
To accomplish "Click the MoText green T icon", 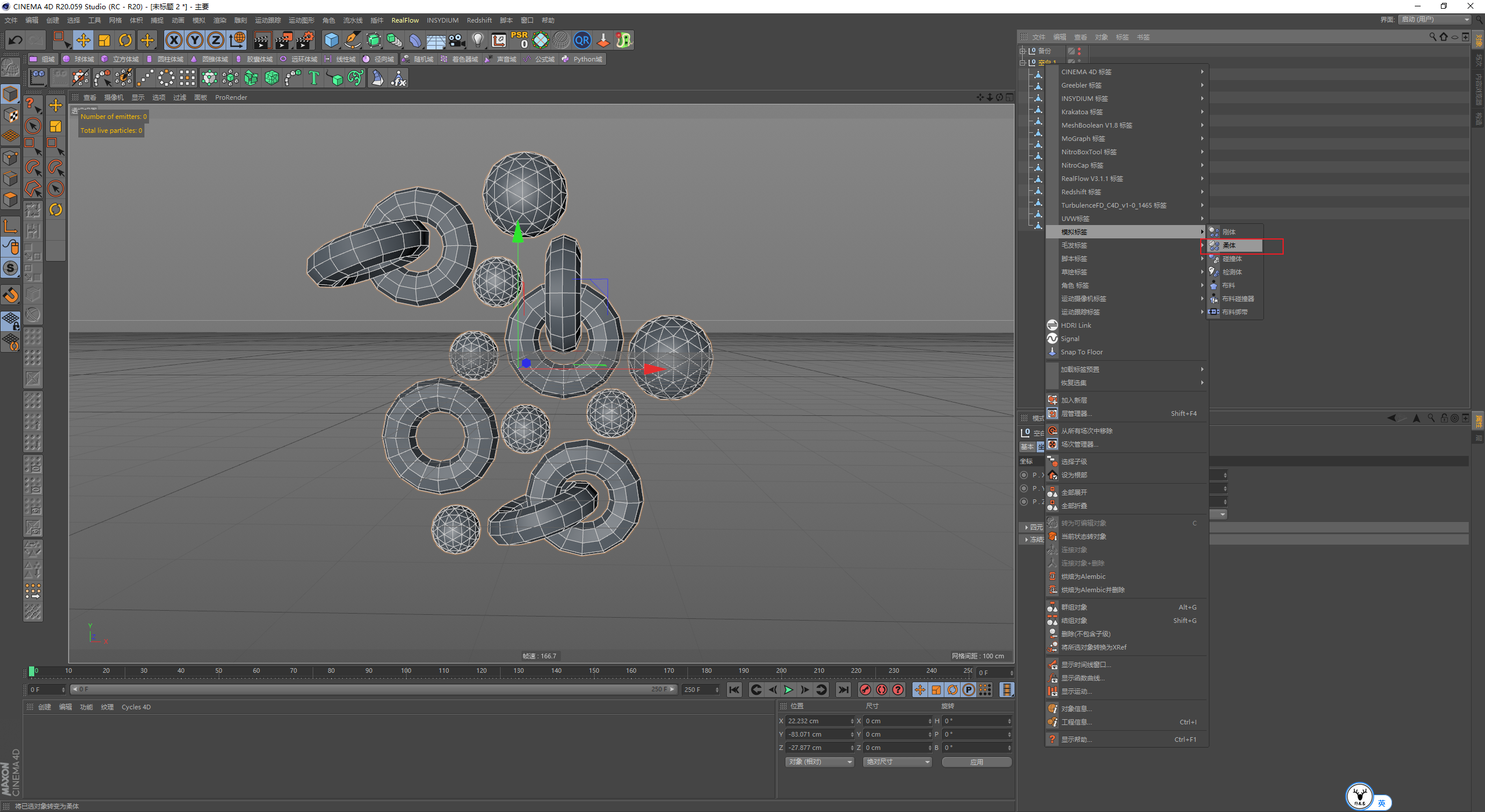I will click(x=314, y=78).
